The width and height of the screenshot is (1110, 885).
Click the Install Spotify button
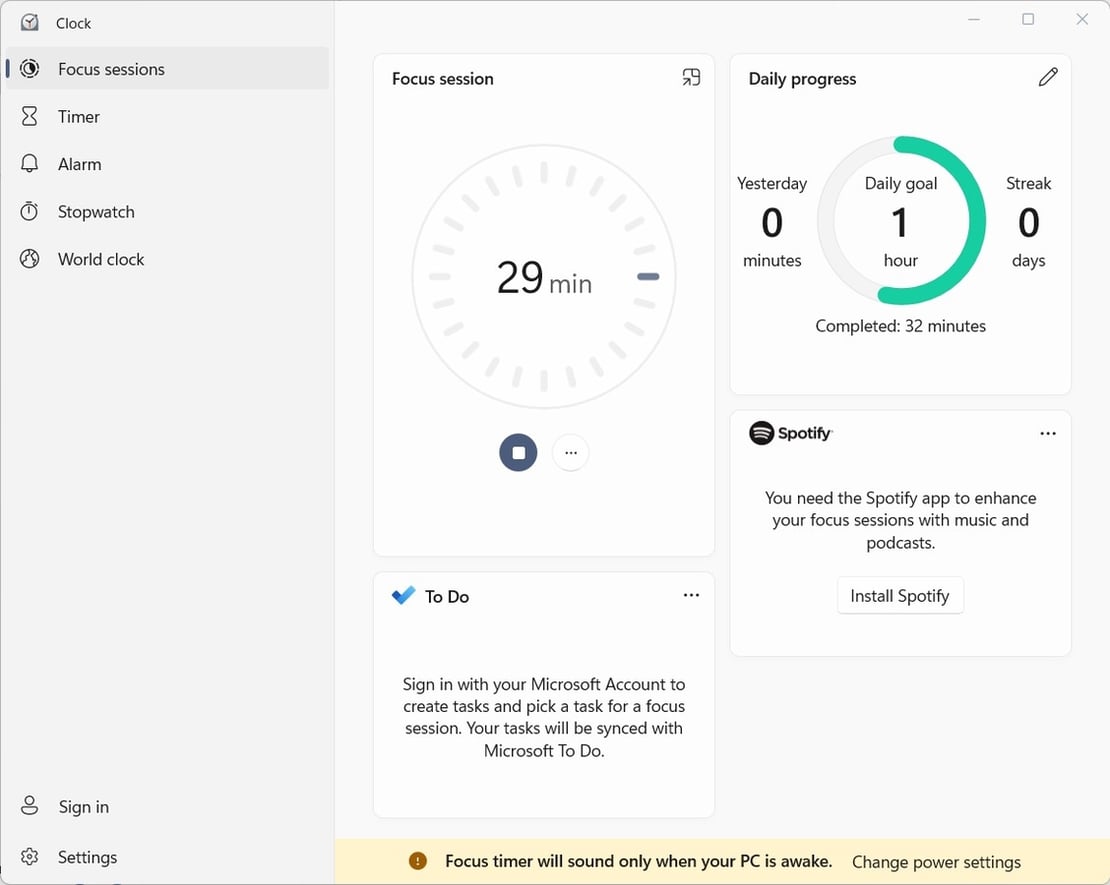point(900,595)
